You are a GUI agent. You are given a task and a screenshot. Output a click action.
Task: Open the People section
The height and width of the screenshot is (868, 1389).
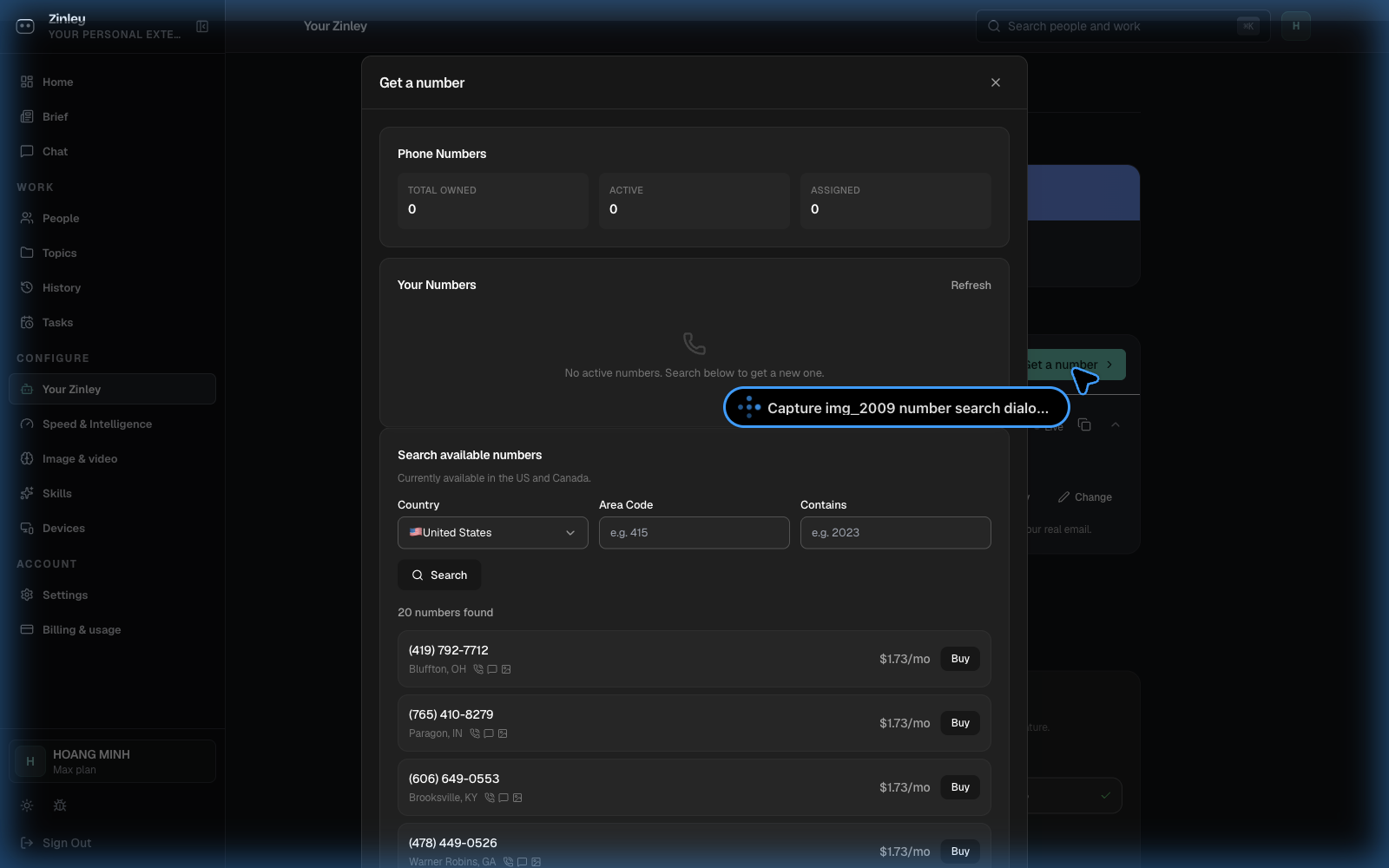[112, 218]
